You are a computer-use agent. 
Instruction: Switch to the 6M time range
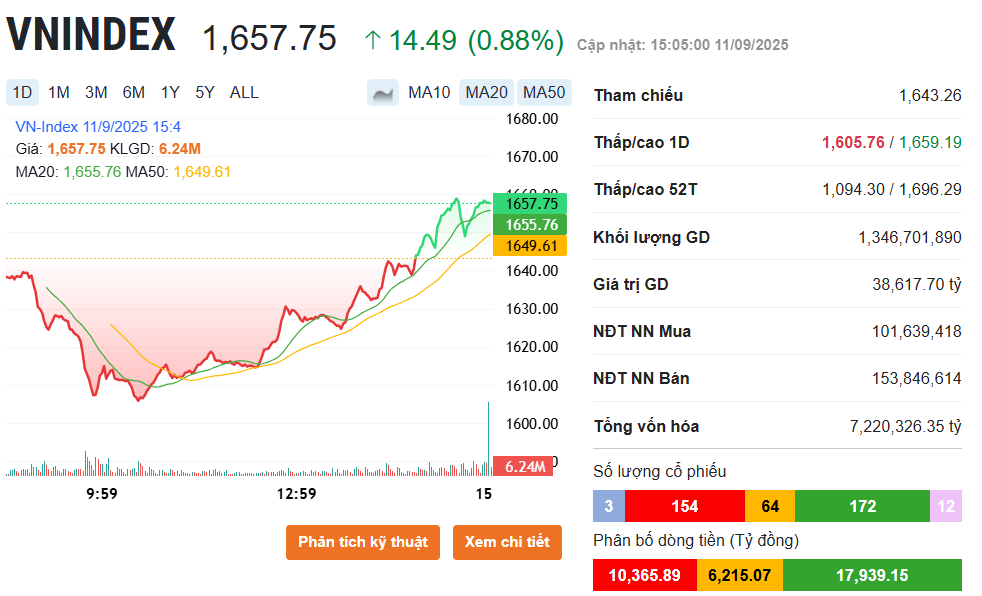click(x=133, y=93)
